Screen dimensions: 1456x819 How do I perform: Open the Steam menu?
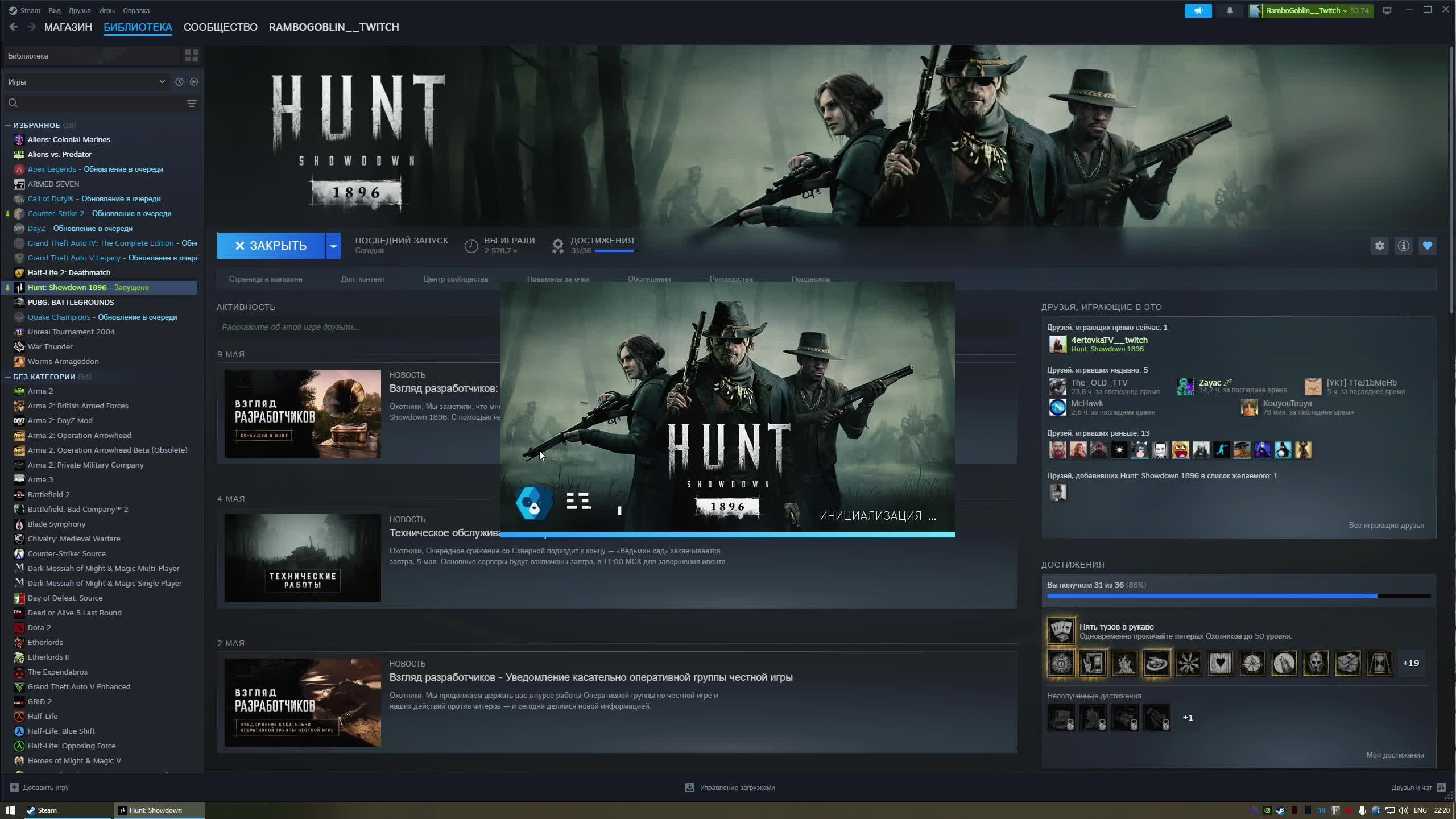point(30,11)
